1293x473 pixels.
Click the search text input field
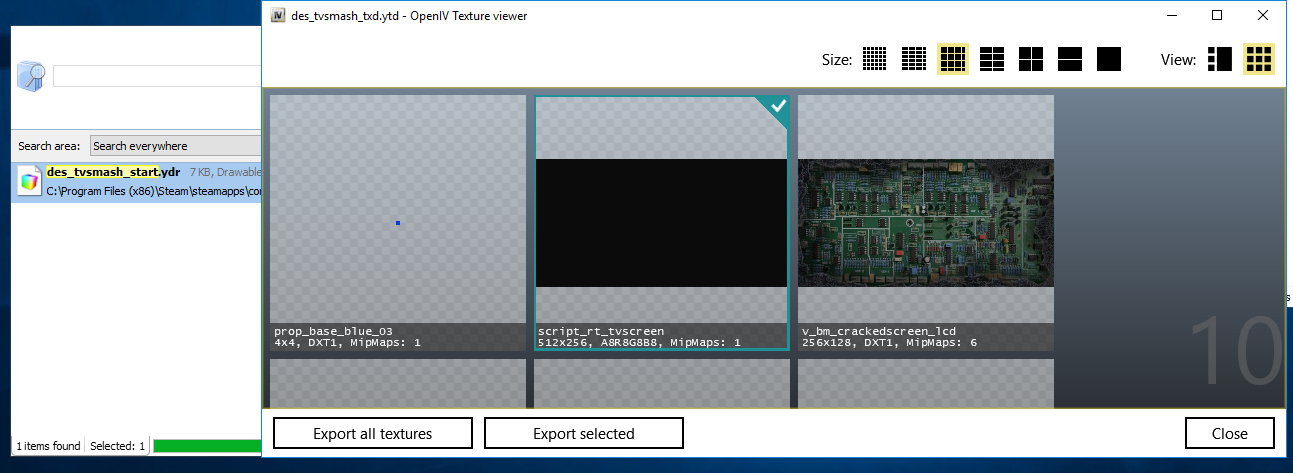(157, 76)
